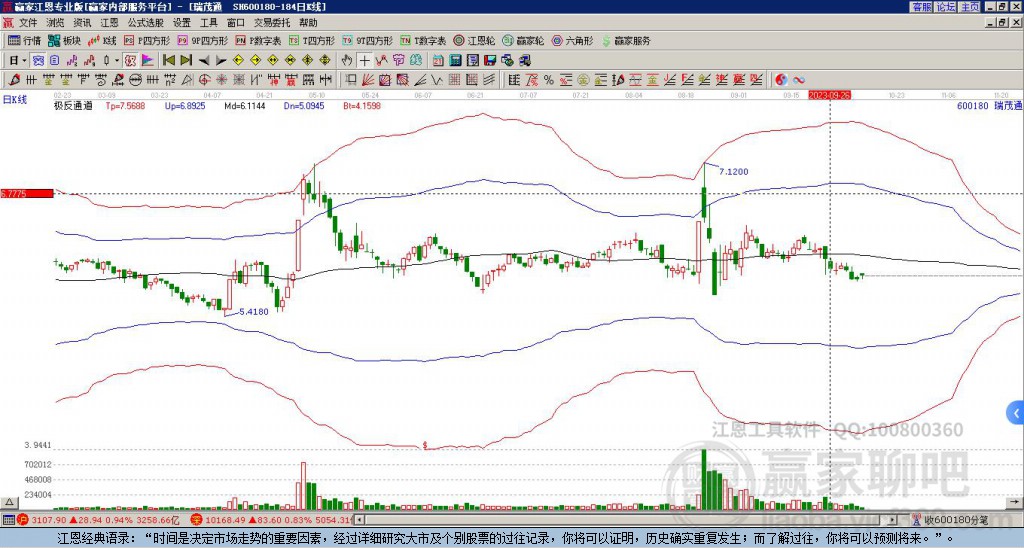The height and width of the screenshot is (548, 1024).
Task: Click the blue side-panel chevron button
Action: (1016, 413)
